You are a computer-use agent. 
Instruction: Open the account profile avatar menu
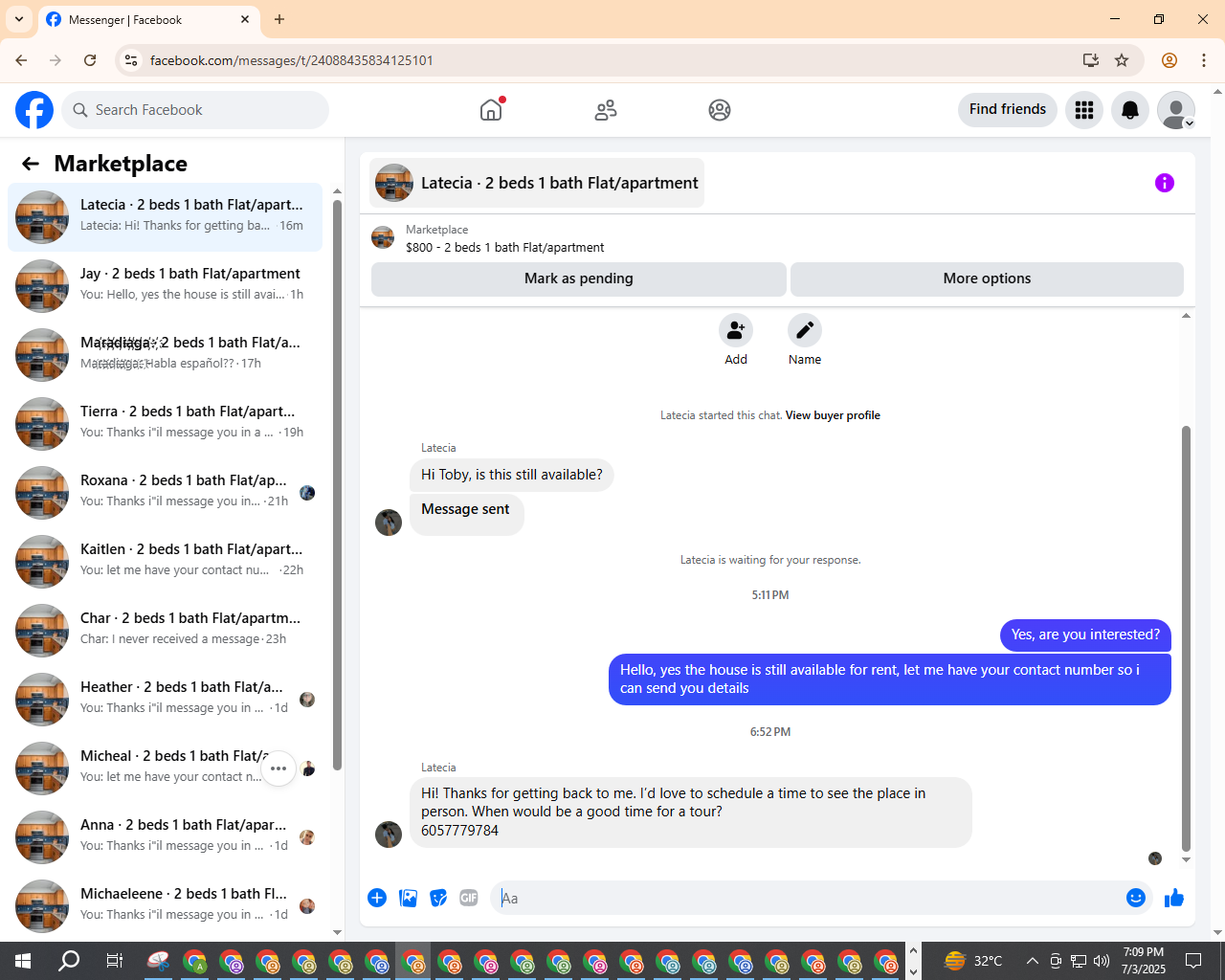point(1176,110)
